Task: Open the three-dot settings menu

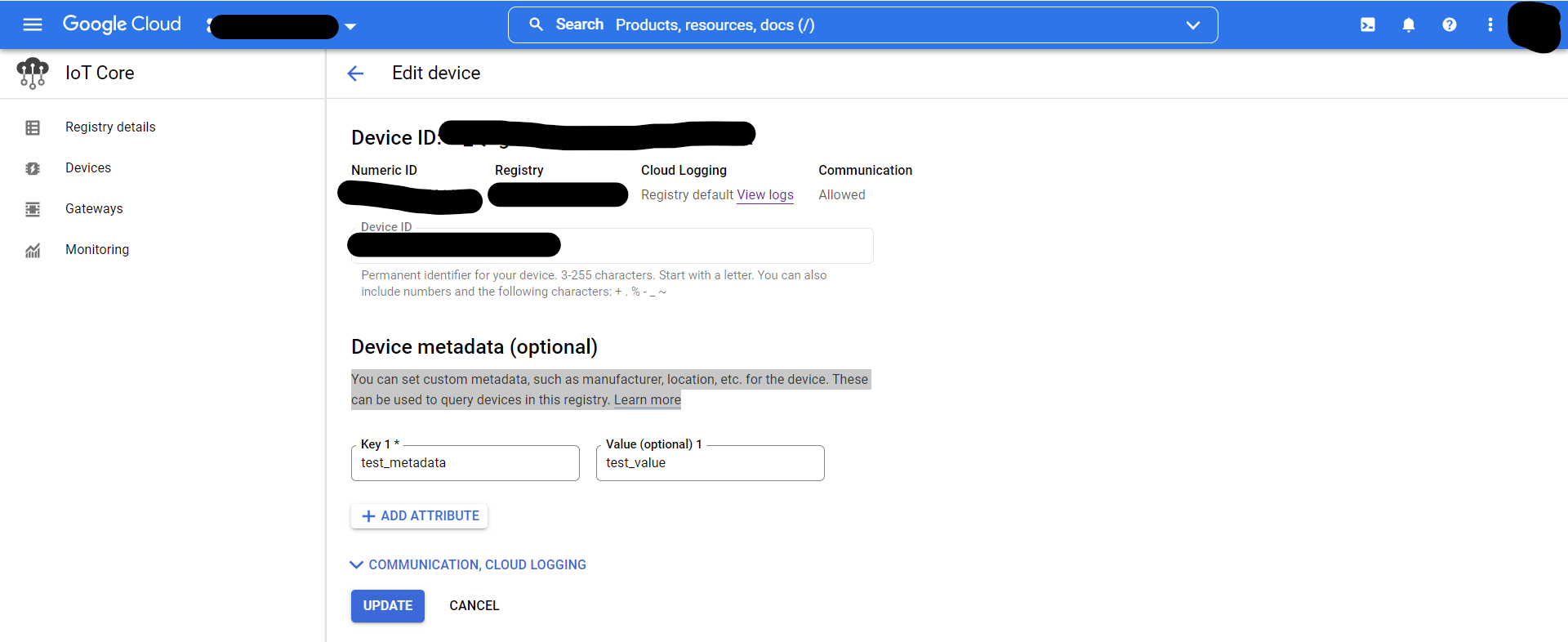Action: pyautogui.click(x=1490, y=25)
